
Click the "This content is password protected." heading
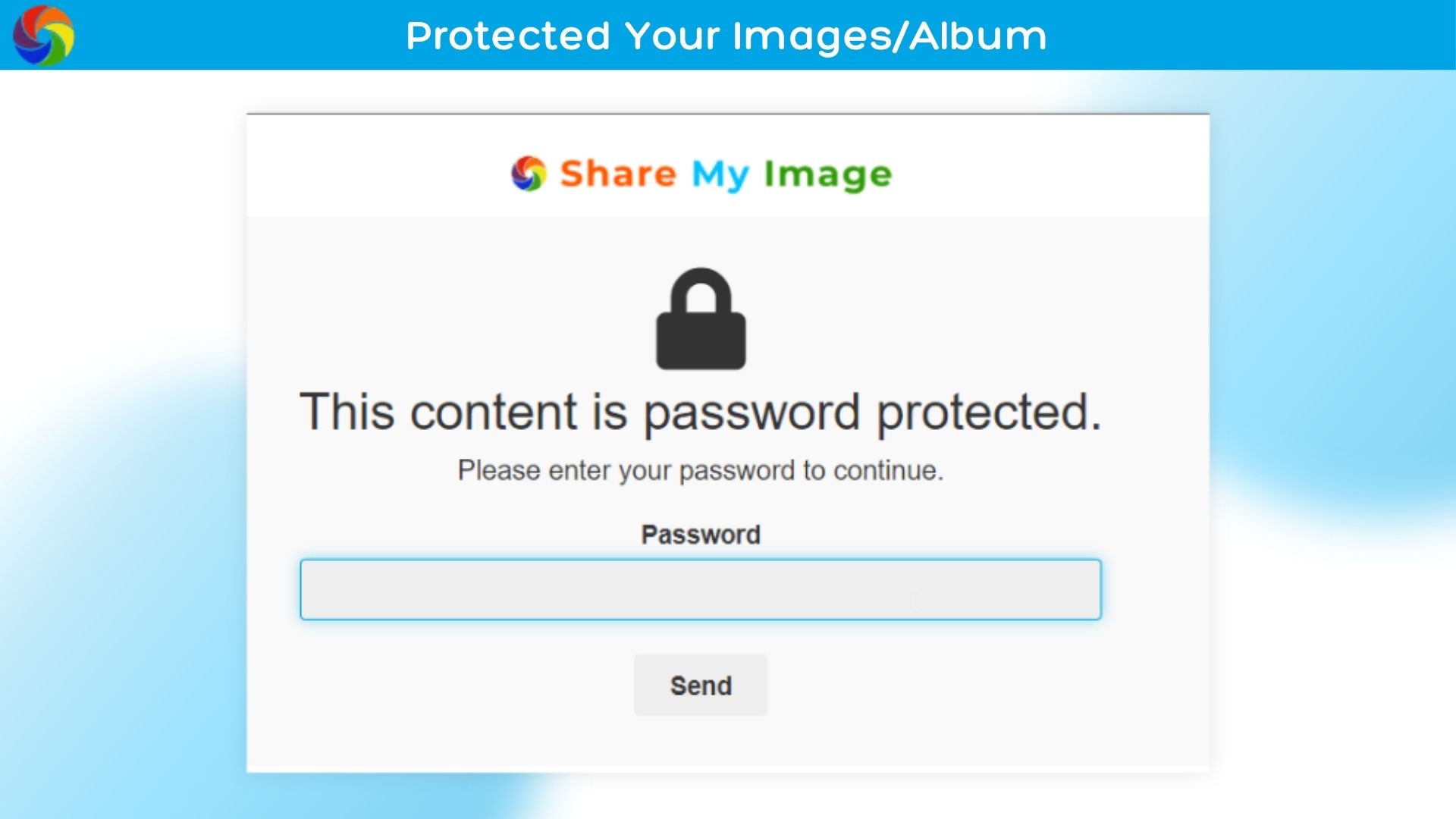click(x=701, y=412)
